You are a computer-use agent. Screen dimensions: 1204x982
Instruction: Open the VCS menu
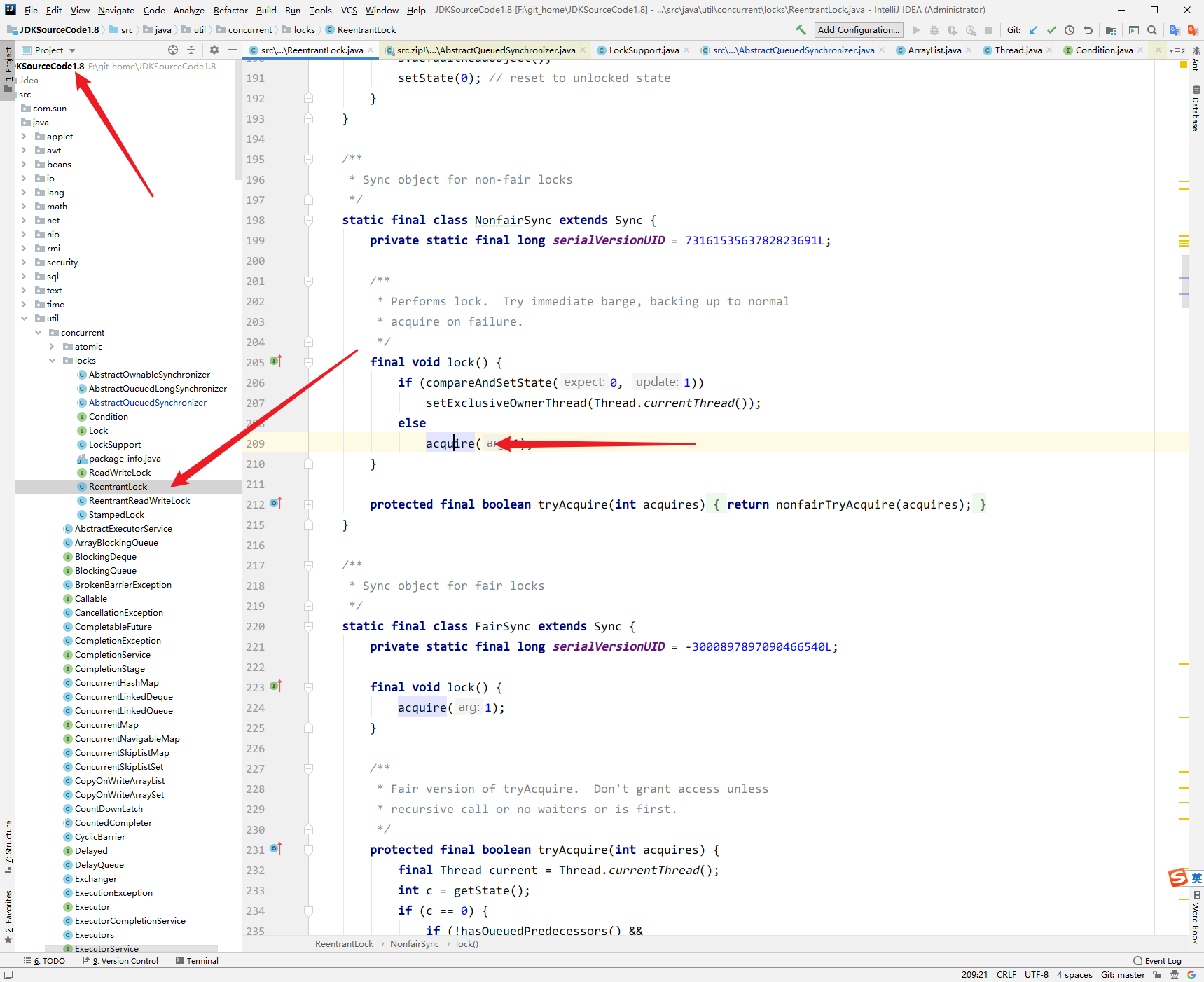pyautogui.click(x=349, y=10)
